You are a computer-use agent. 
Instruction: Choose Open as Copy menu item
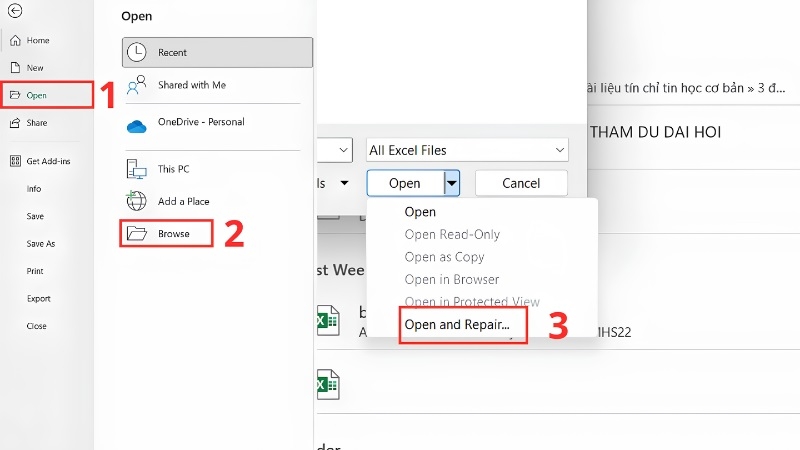pyautogui.click(x=444, y=257)
